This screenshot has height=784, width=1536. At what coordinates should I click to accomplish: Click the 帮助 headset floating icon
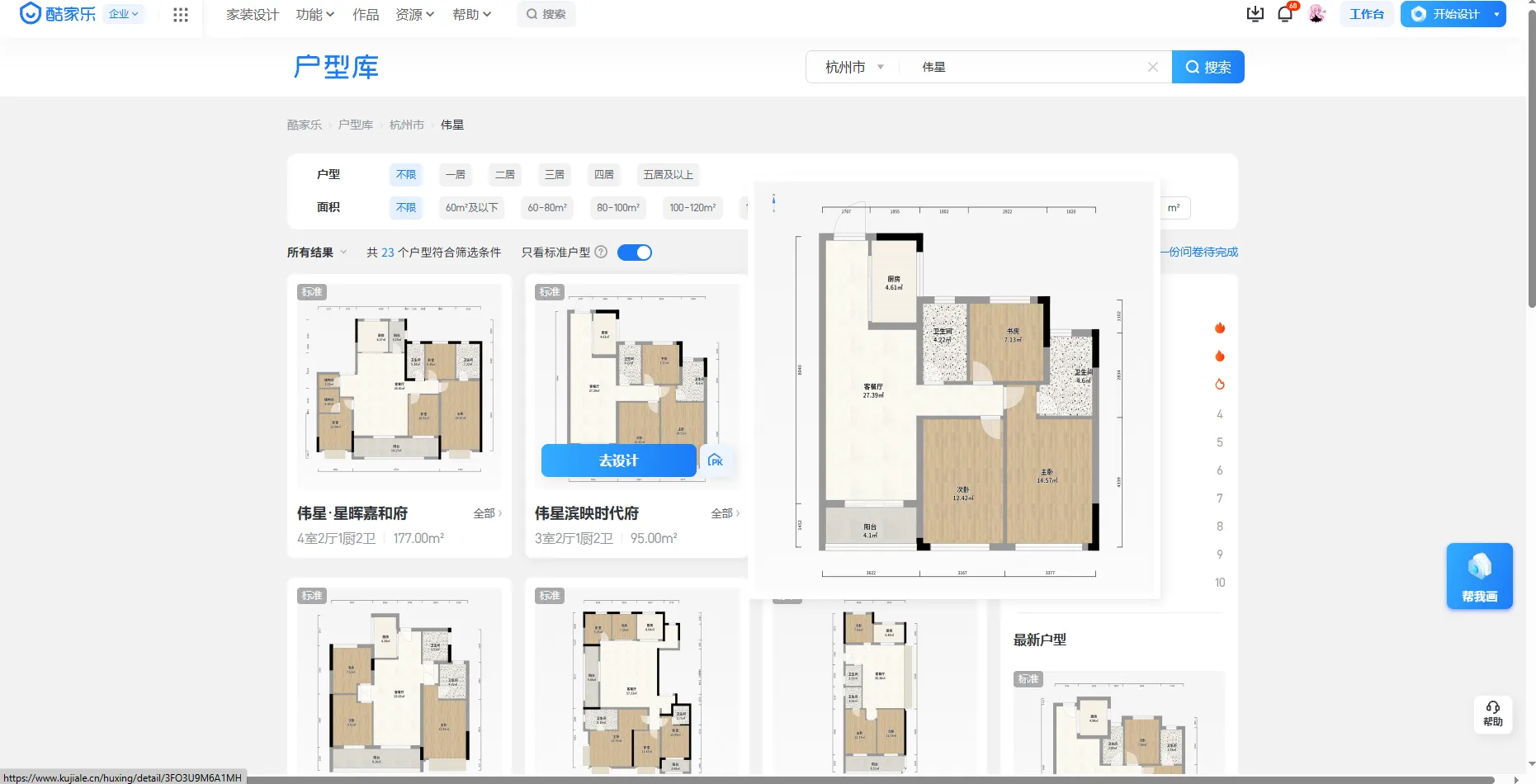click(1493, 714)
